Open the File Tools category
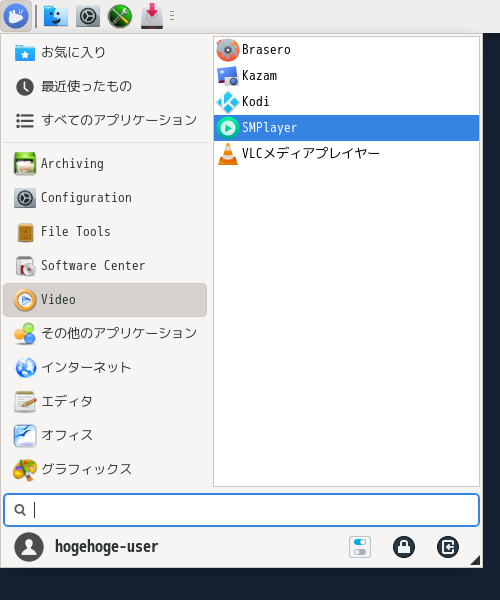The height and width of the screenshot is (600, 500). point(105,232)
